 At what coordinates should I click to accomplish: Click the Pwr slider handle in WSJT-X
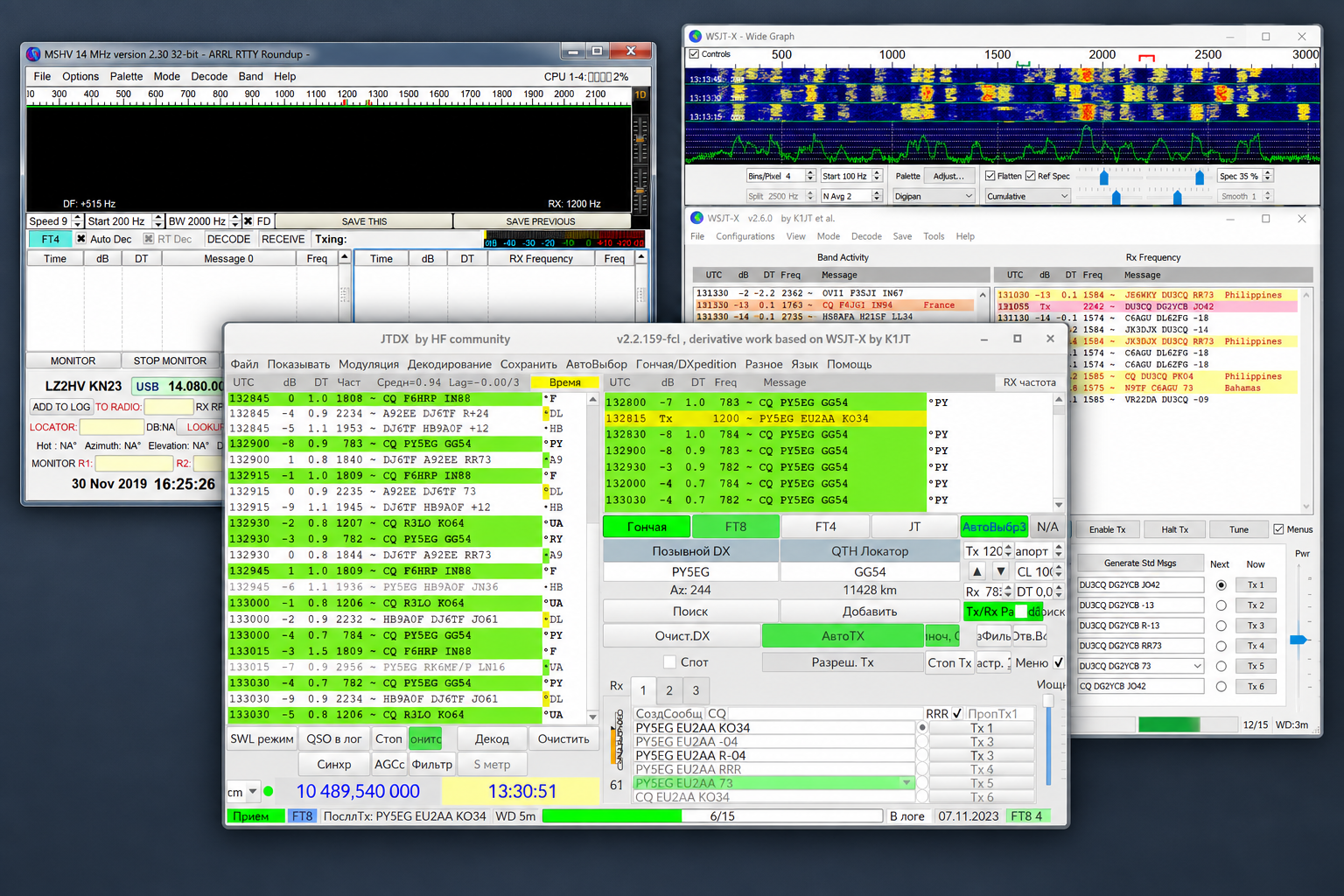(1298, 640)
